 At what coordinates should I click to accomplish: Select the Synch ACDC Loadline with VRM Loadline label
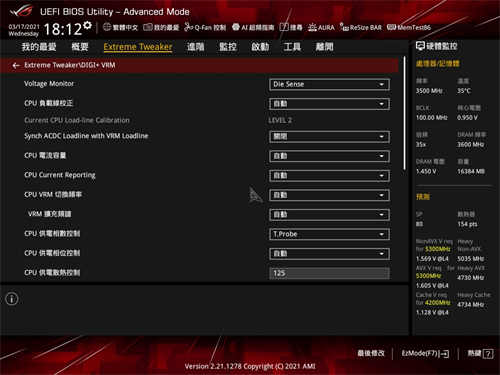coord(86,136)
